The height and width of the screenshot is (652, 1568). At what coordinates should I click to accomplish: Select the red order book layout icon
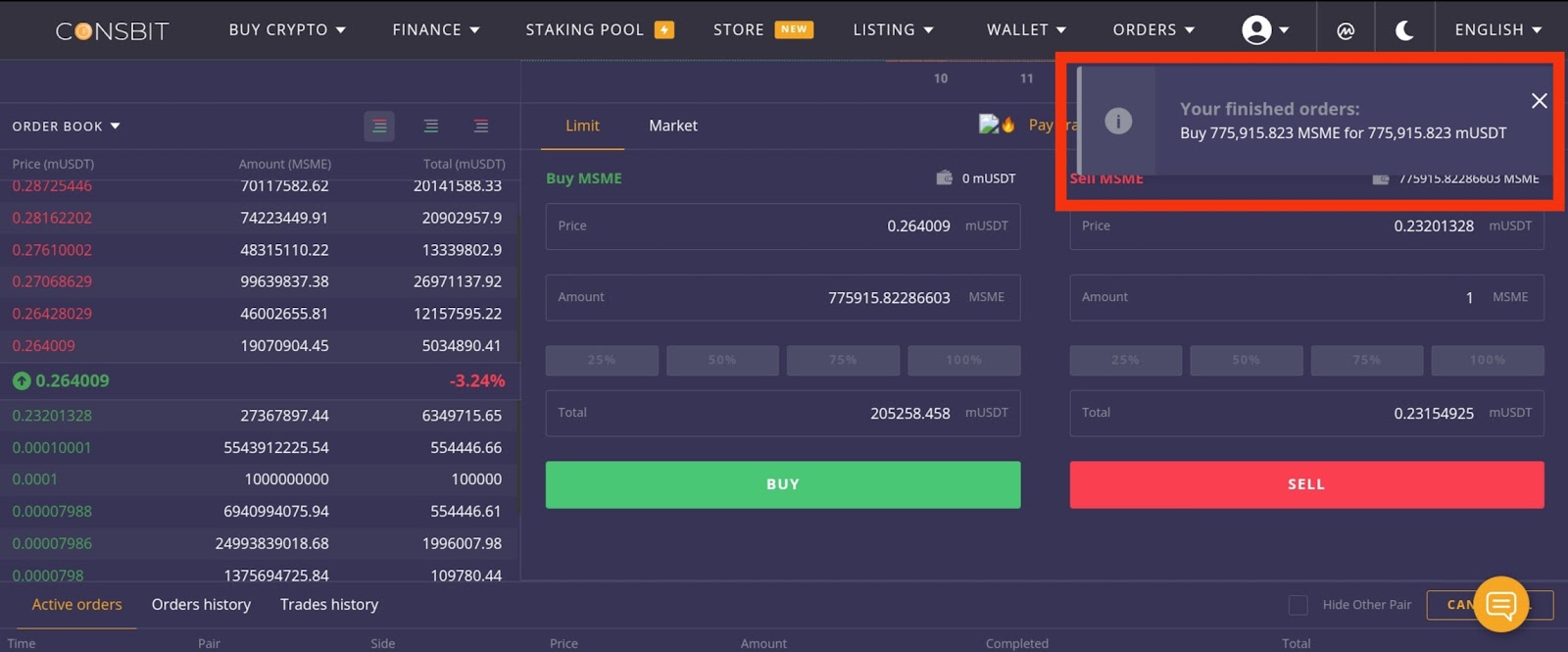[481, 125]
